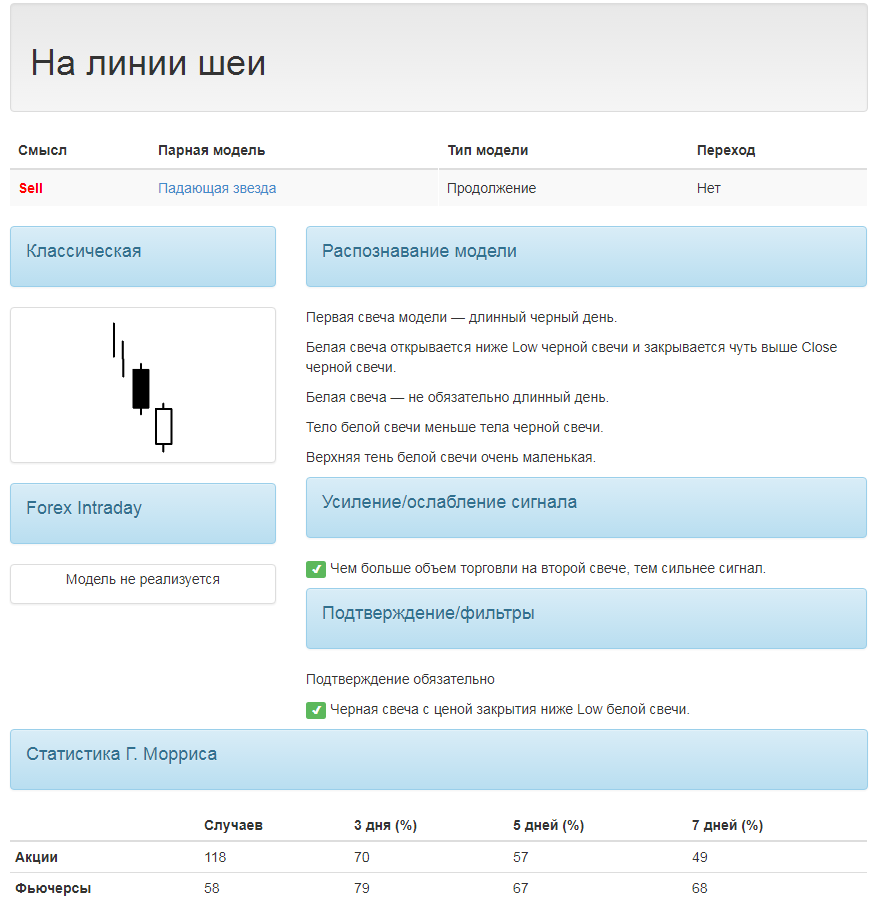879x912 pixels.
Task: Click the green check beside 'Черная свеча' confirmation
Action: click(316, 710)
